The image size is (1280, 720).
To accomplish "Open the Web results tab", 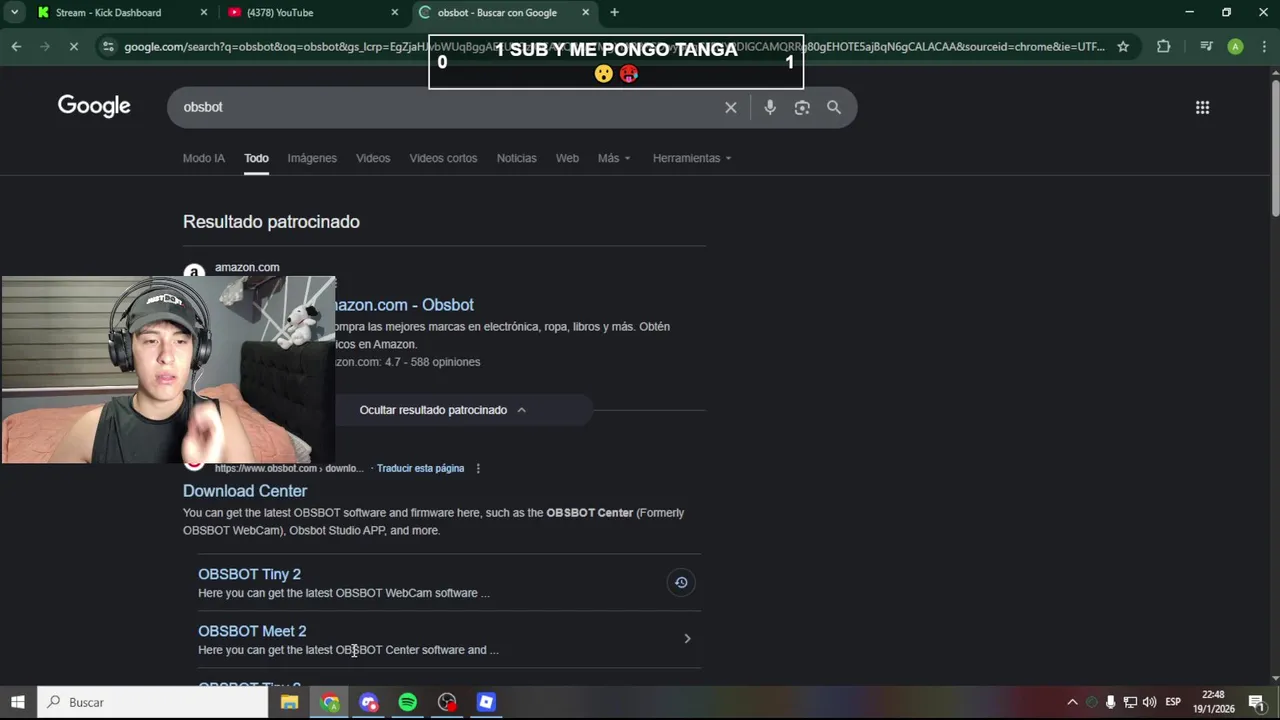I will coord(567,158).
